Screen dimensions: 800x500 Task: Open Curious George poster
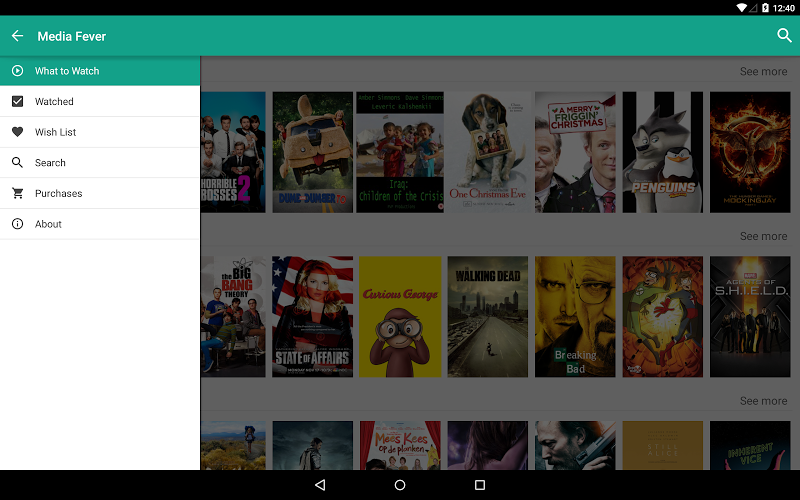click(x=400, y=317)
